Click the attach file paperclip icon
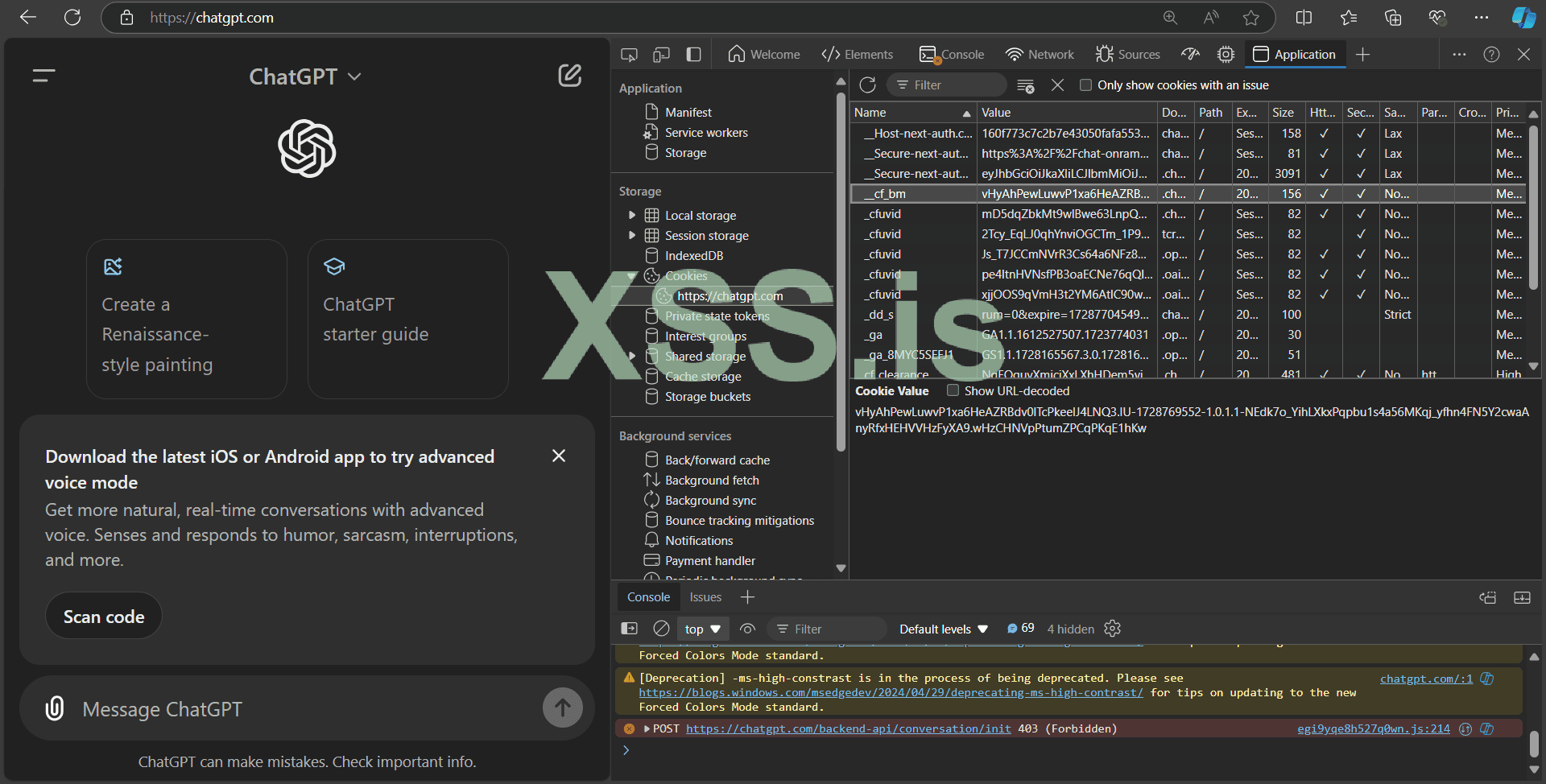This screenshot has width=1546, height=784. [55, 708]
